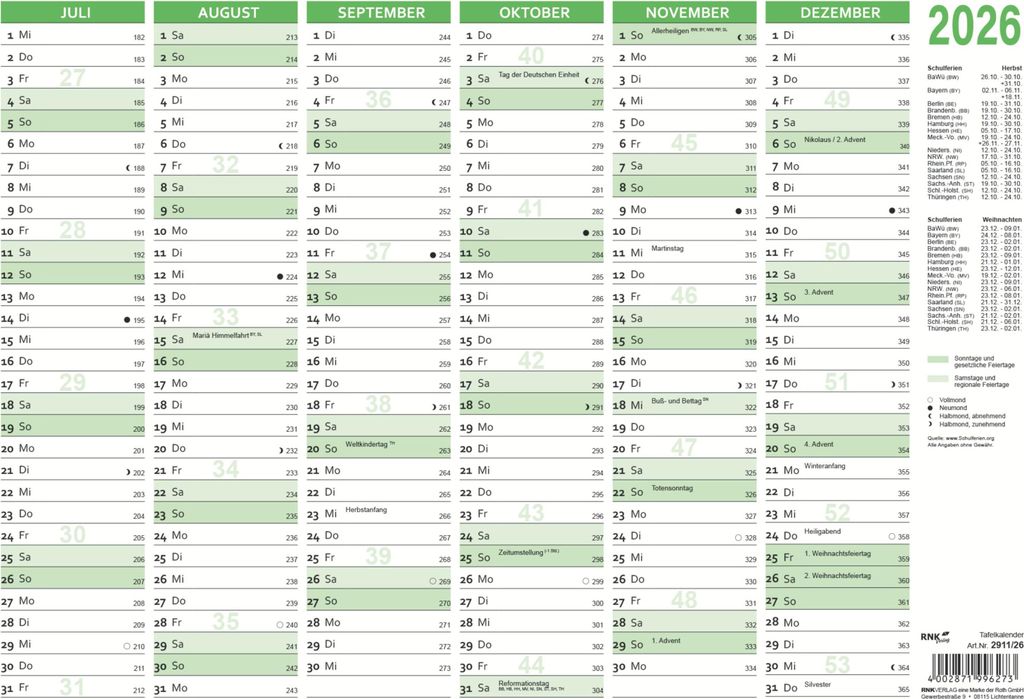This screenshot has width=1024, height=699.
Task: Click the large 2026 year title
Action: pyautogui.click(x=974, y=27)
